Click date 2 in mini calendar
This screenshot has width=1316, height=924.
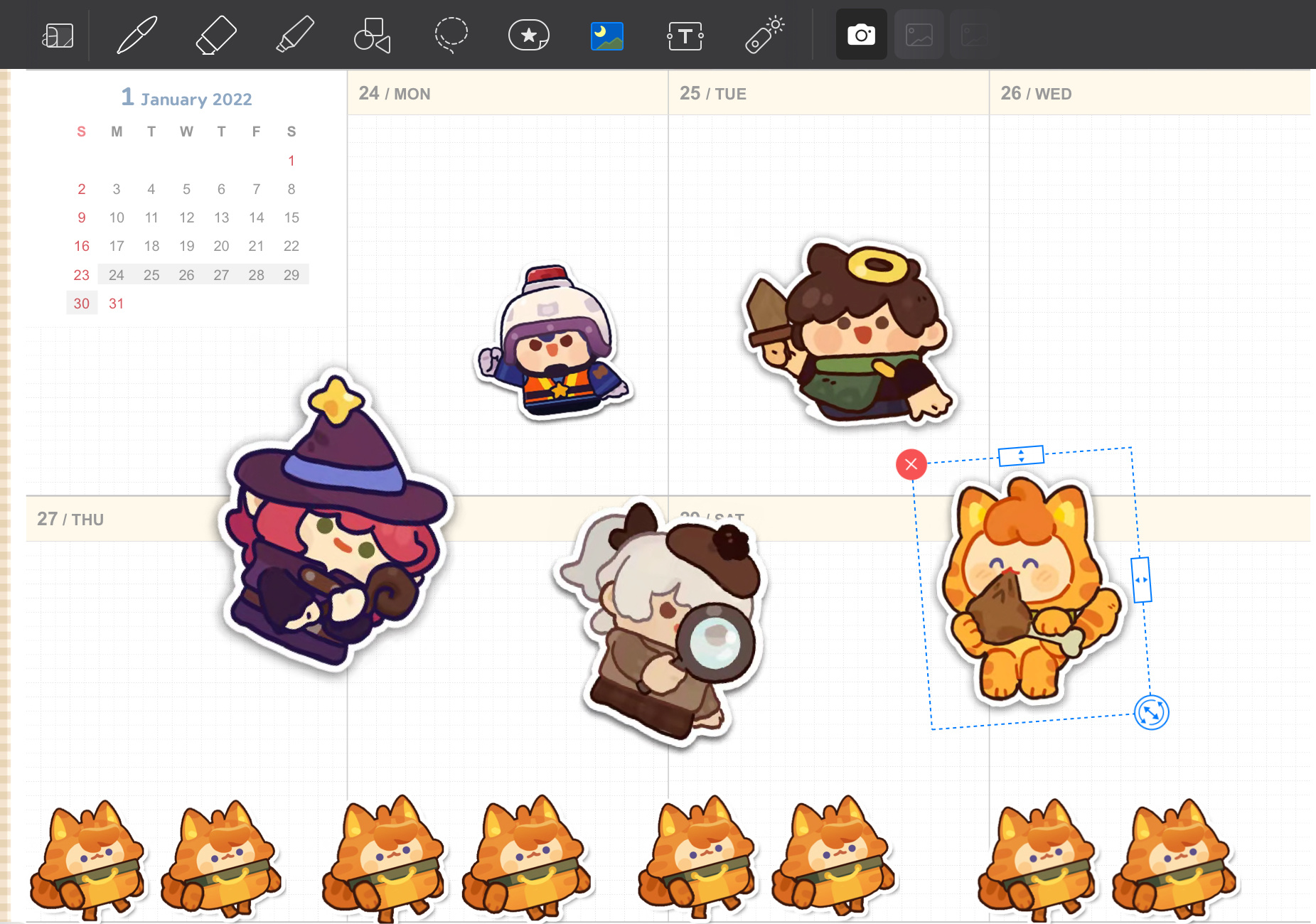pos(82,189)
